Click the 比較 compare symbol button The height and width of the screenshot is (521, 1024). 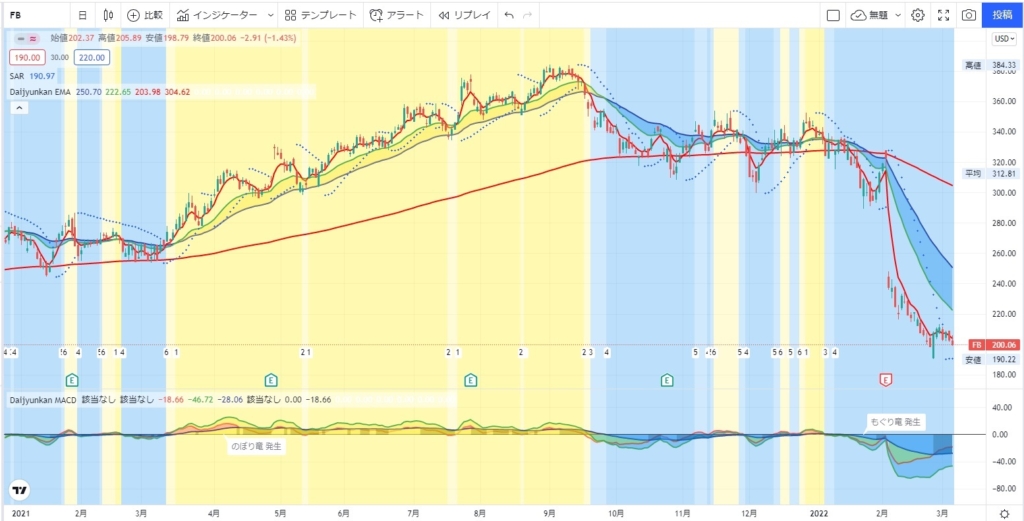coord(145,15)
